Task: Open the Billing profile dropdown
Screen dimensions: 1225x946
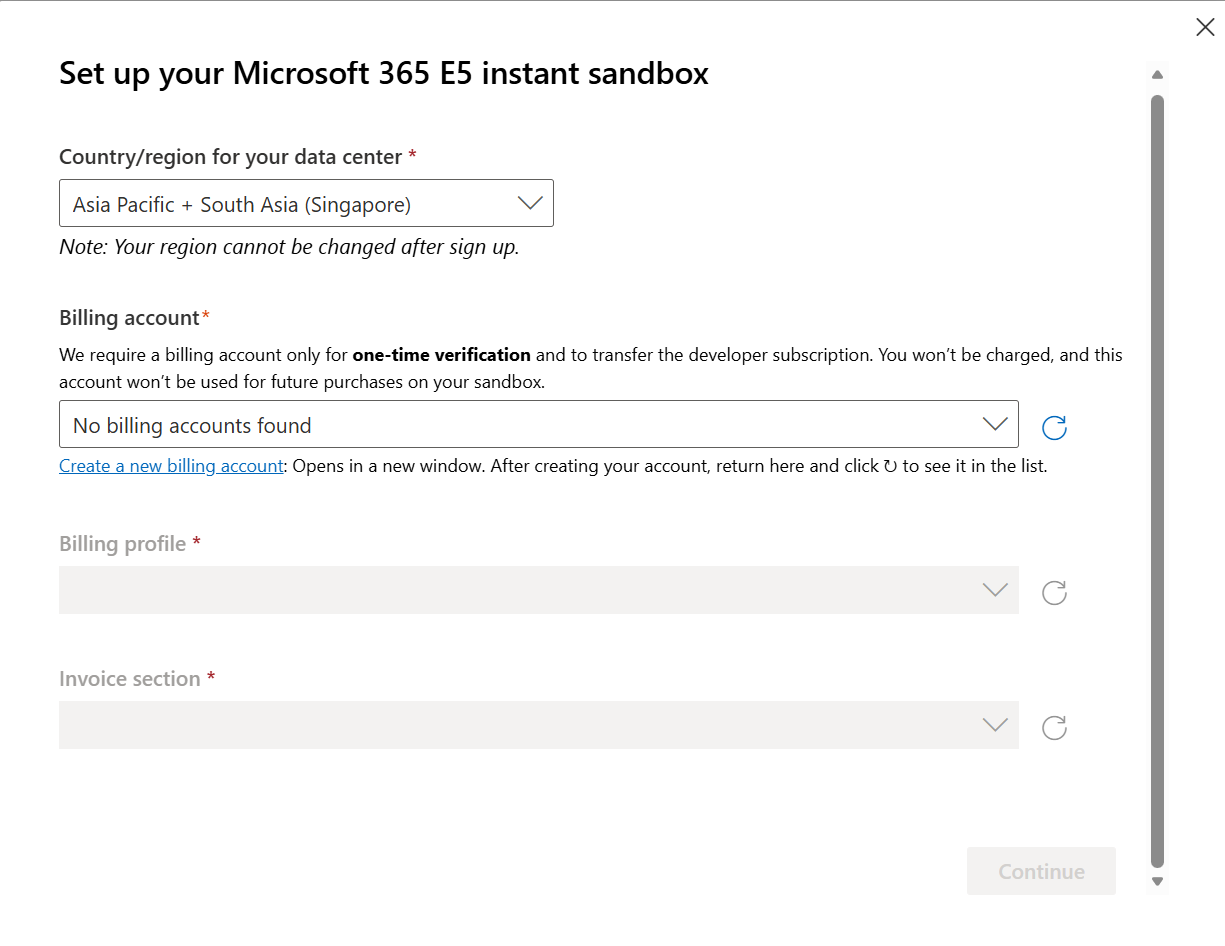Action: pos(539,590)
